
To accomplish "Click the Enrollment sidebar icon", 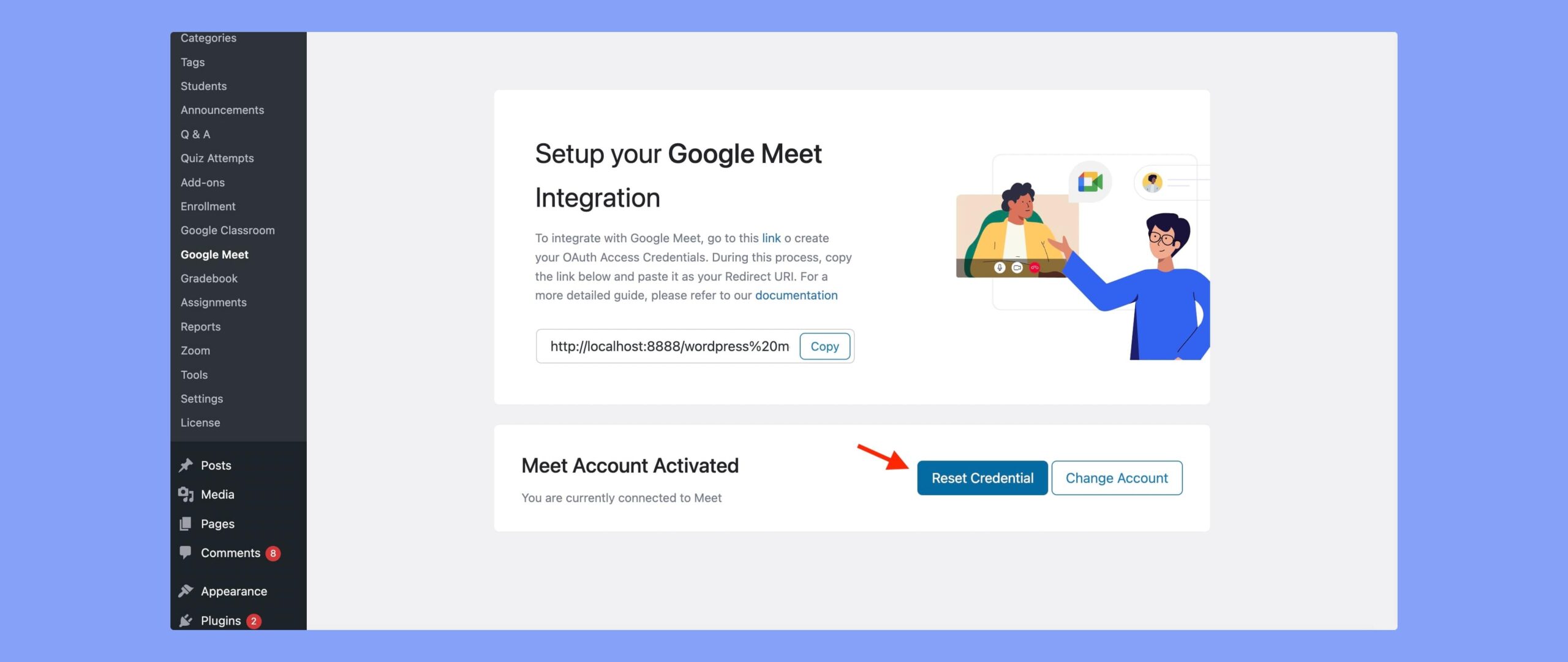I will click(208, 206).
